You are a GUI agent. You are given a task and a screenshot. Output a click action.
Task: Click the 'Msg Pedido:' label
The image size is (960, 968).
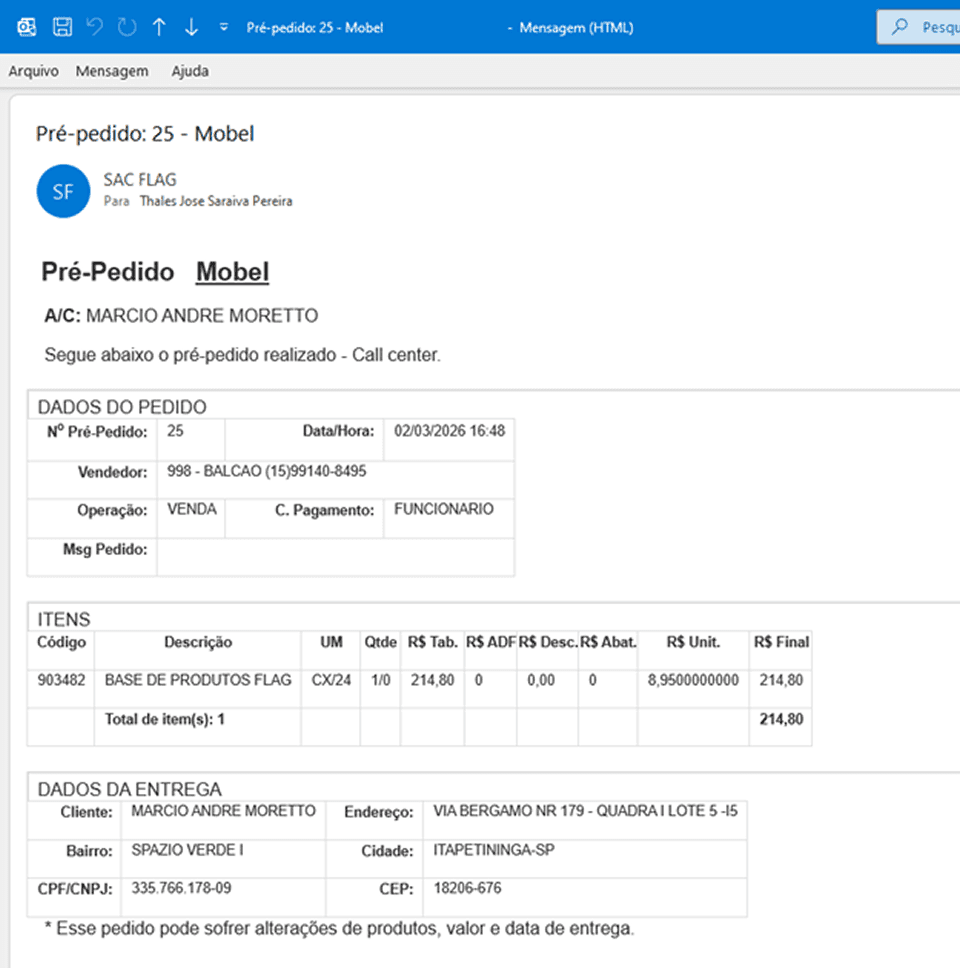coord(105,549)
